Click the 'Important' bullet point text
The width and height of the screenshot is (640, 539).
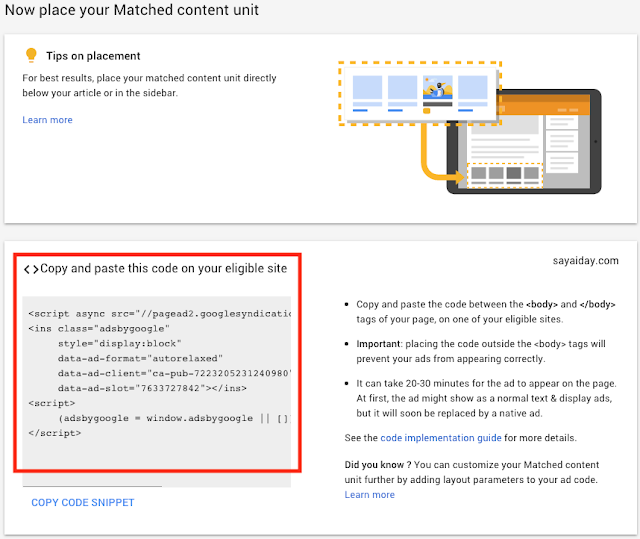pos(481,351)
